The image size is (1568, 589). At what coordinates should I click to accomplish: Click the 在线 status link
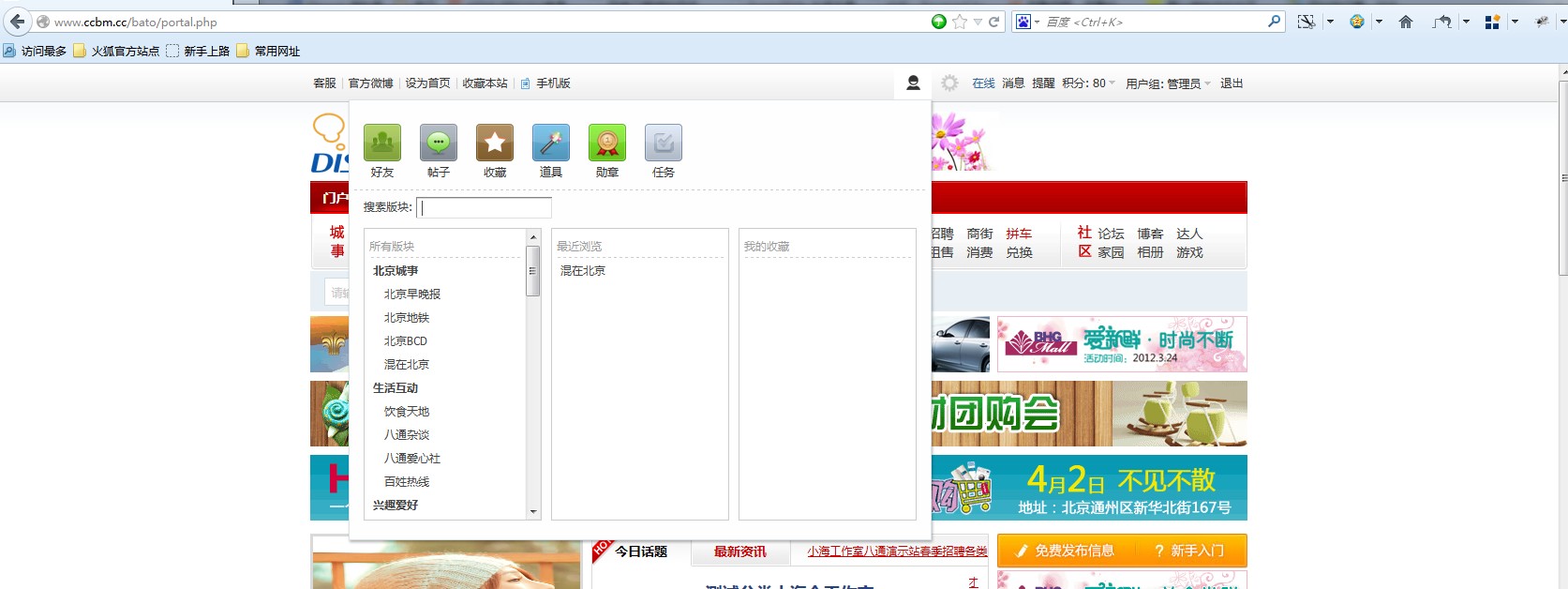coord(983,83)
